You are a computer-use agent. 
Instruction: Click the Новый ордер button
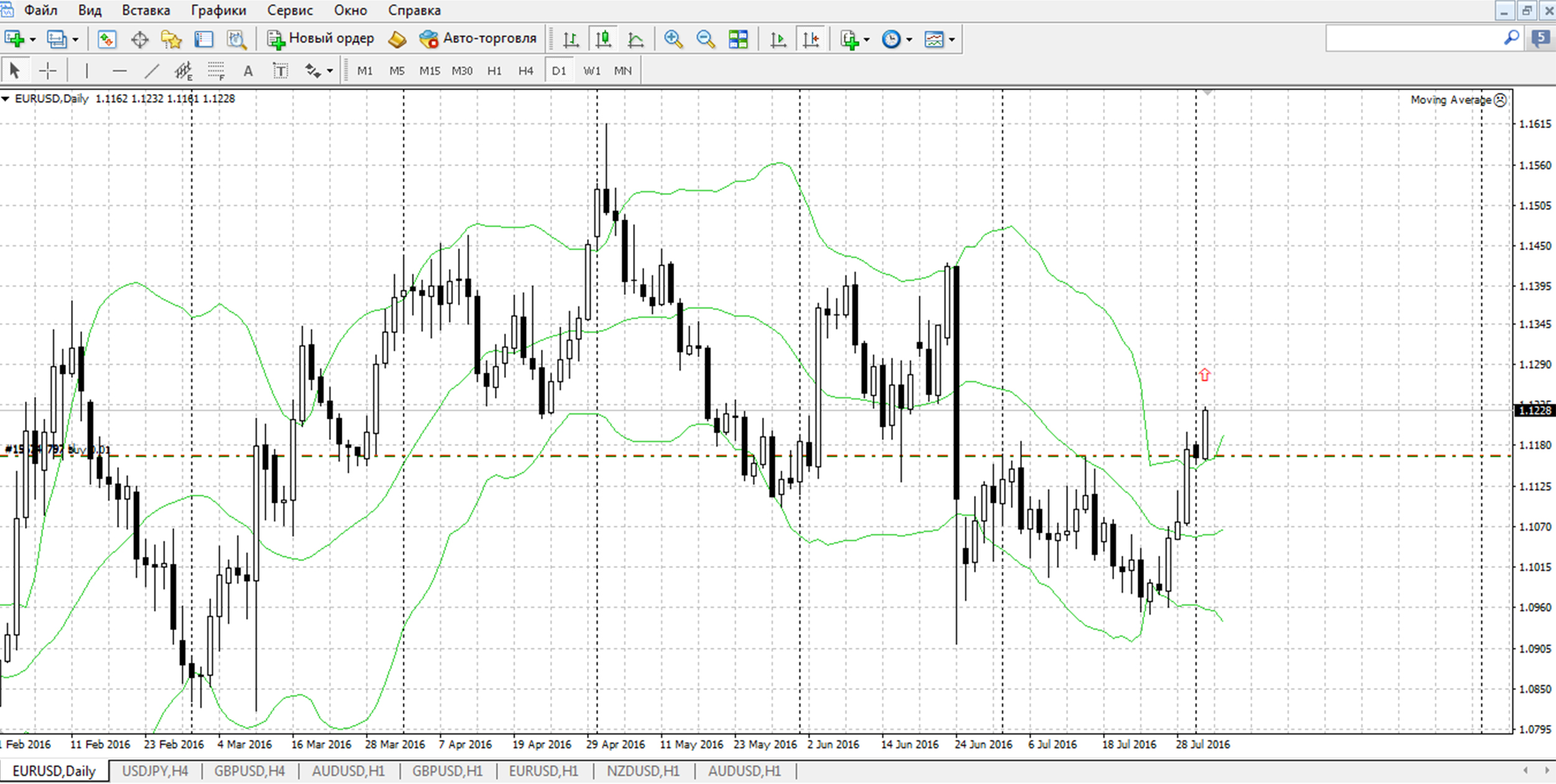pyautogui.click(x=321, y=39)
